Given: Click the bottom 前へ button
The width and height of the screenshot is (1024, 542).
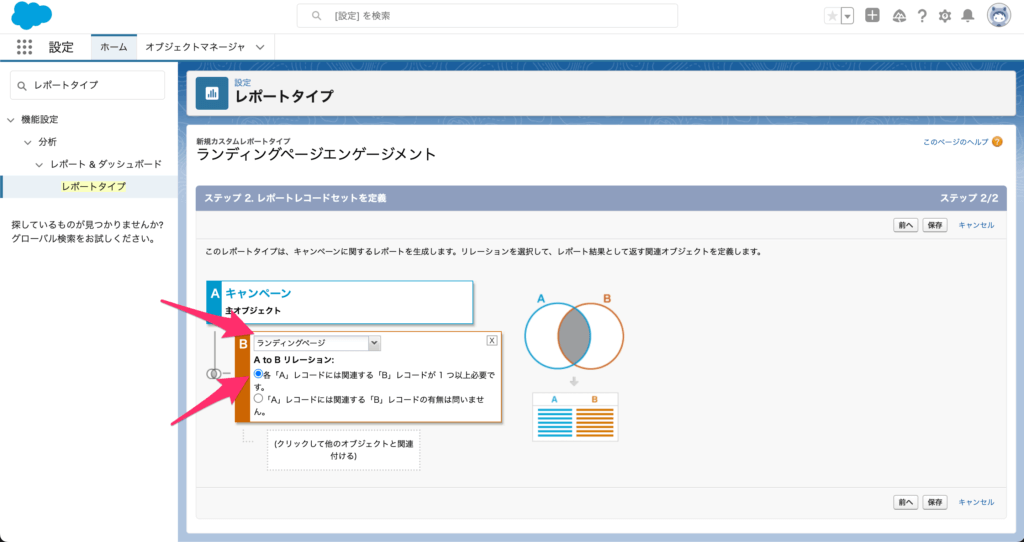Looking at the screenshot, I should coord(905,502).
